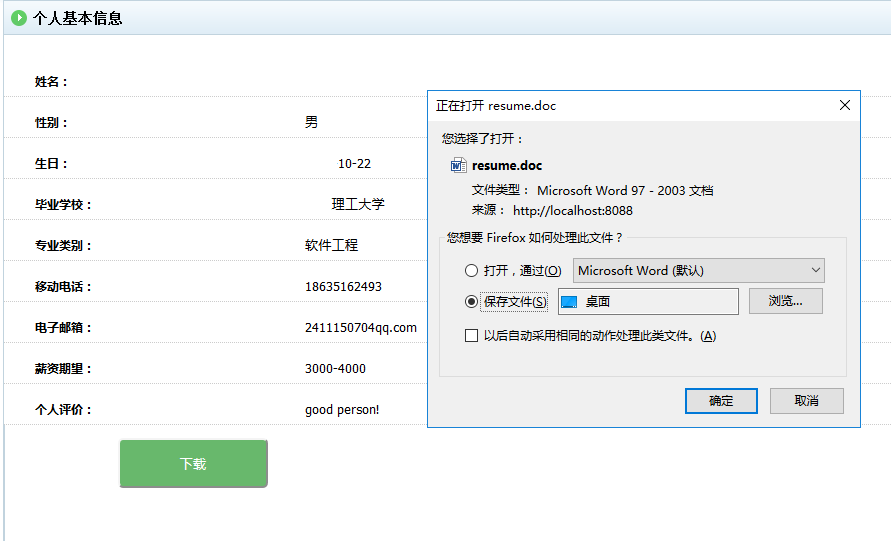The width and height of the screenshot is (891, 541).
Task: Click the 生日： label
Action: [x=51, y=164]
